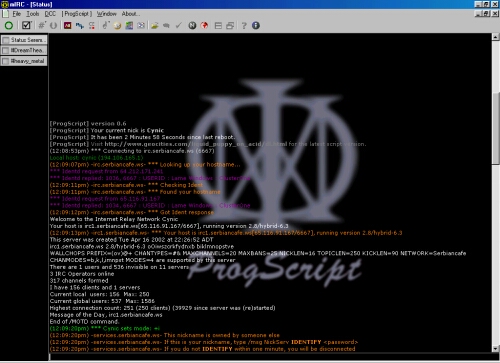Click green 'Local host: cynic' line

coord(96,158)
